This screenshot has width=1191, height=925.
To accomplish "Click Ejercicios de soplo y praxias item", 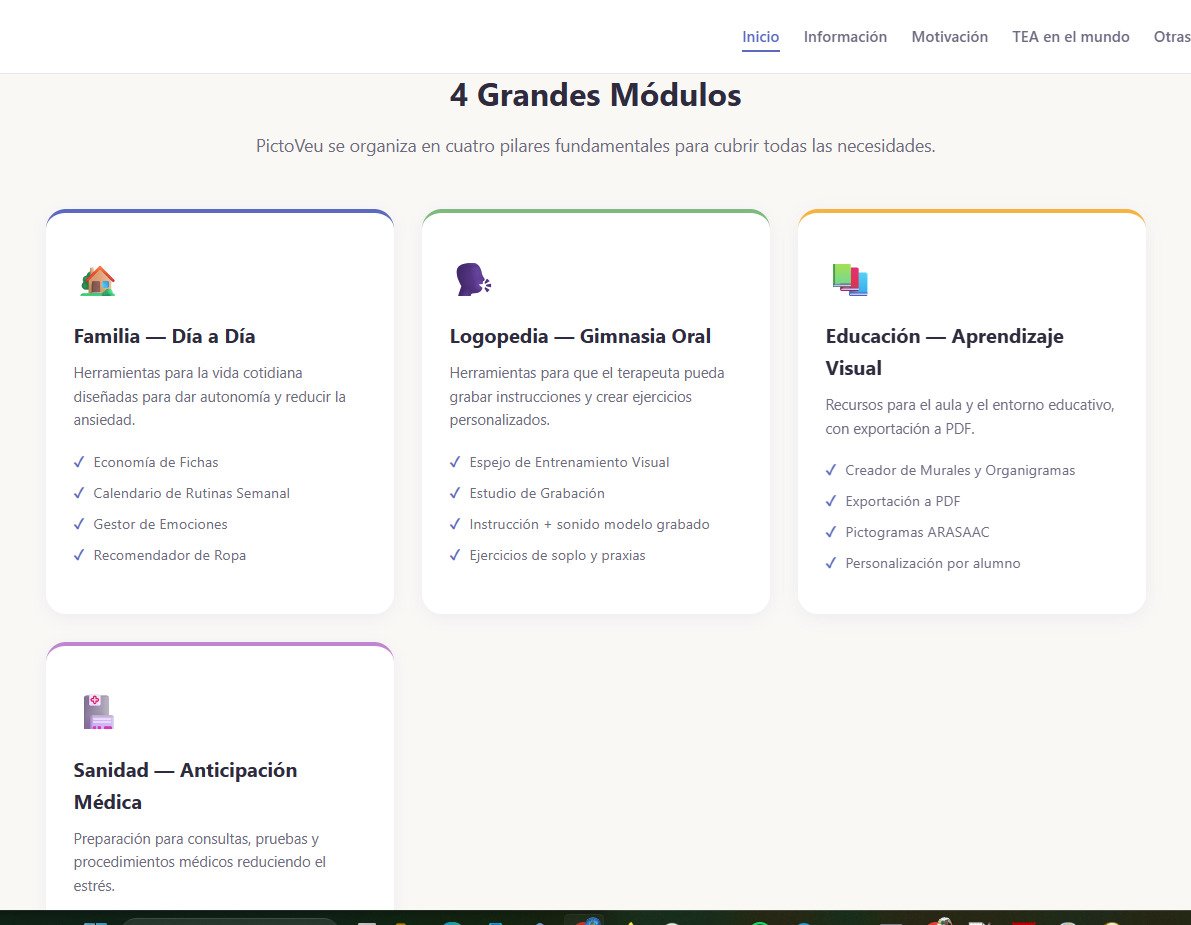I will click(558, 555).
